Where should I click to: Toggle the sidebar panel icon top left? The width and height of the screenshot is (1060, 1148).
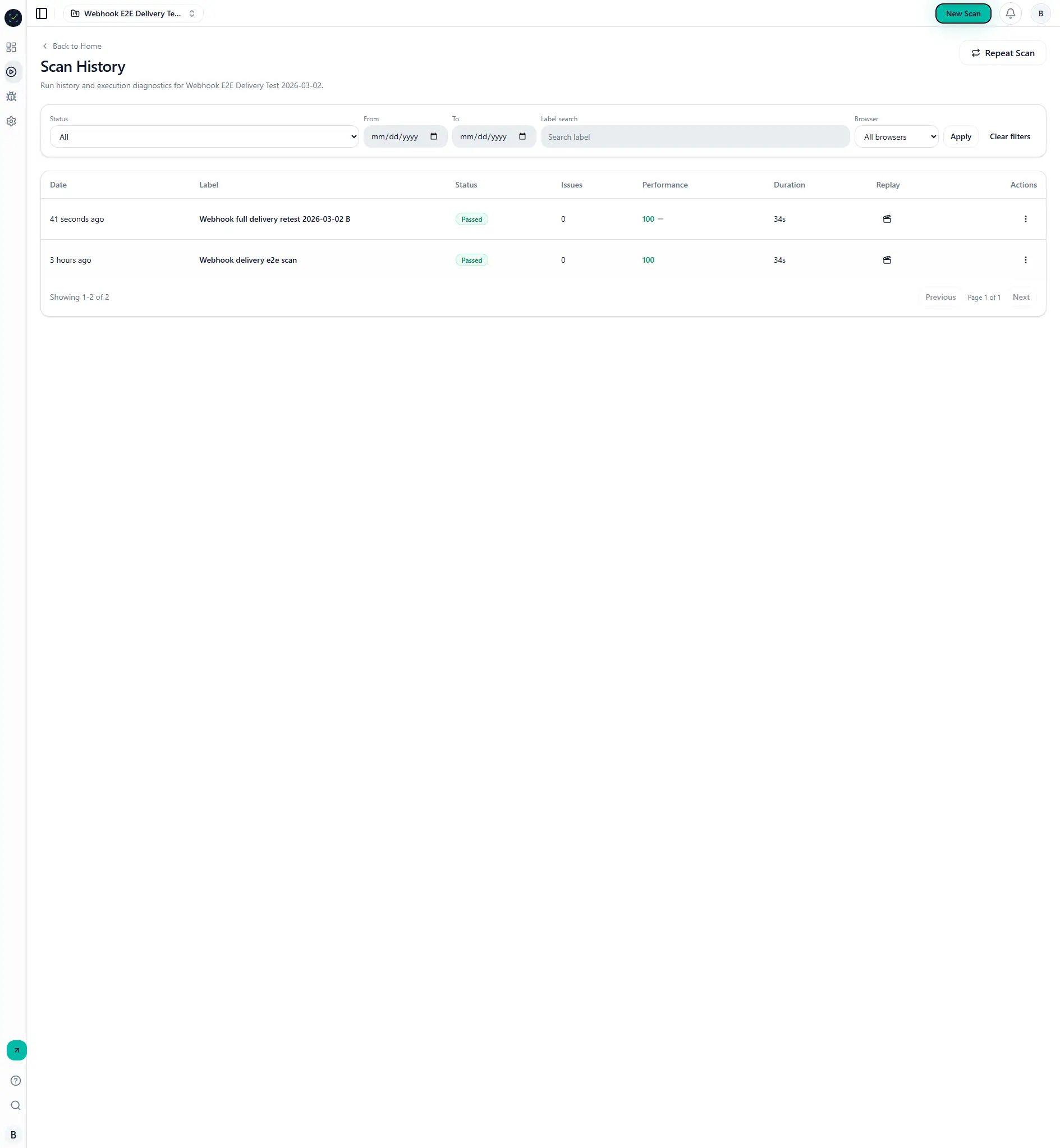[x=41, y=13]
